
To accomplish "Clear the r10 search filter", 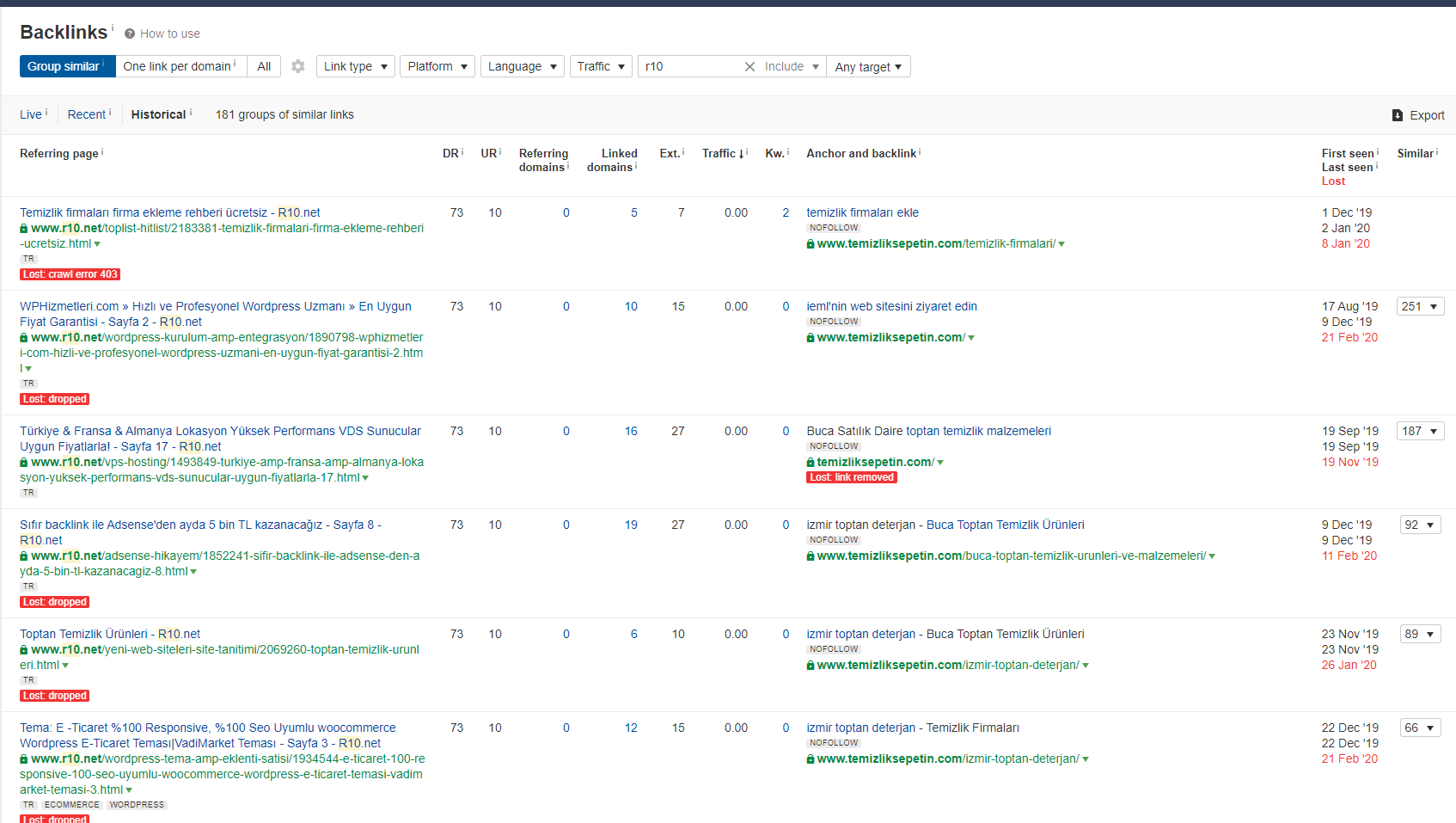I will [749, 66].
